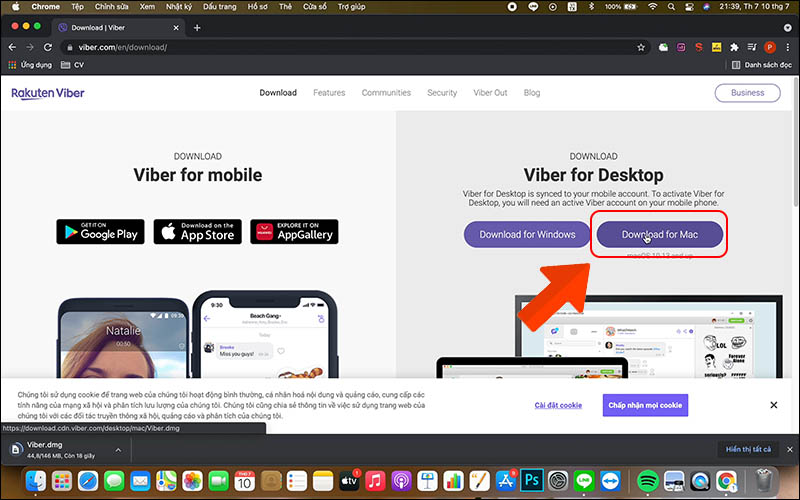The image size is (800, 500).
Task: Go to the Viber Out nav link
Action: pyautogui.click(x=490, y=93)
